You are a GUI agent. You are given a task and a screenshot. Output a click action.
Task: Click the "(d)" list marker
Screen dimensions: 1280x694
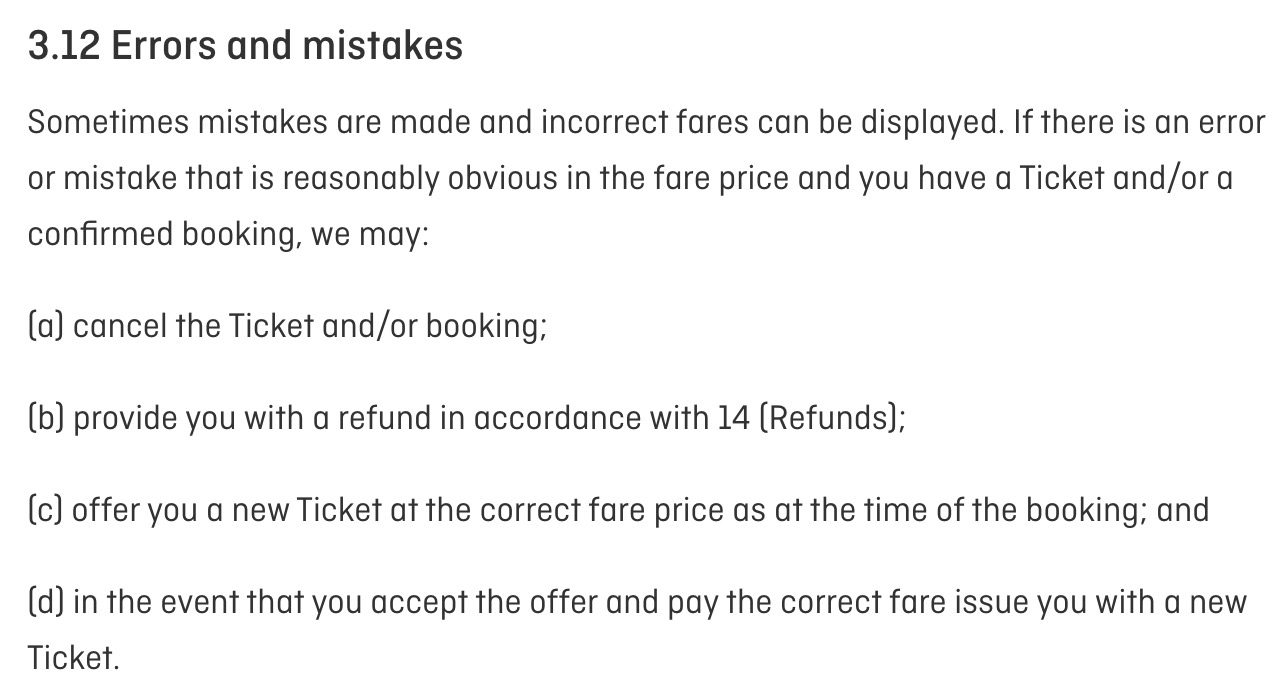point(46,602)
